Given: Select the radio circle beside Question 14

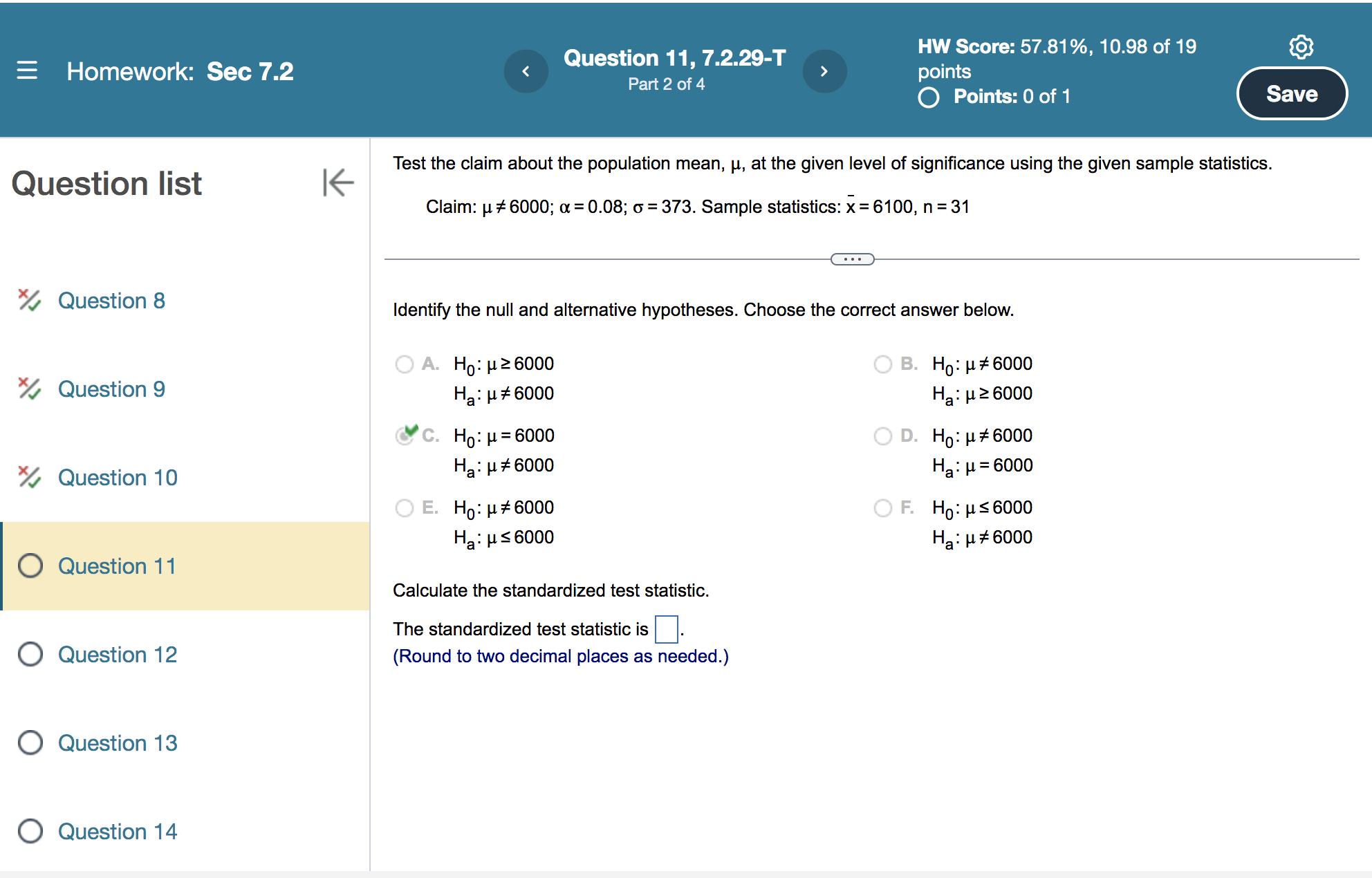Looking at the screenshot, I should click(30, 832).
